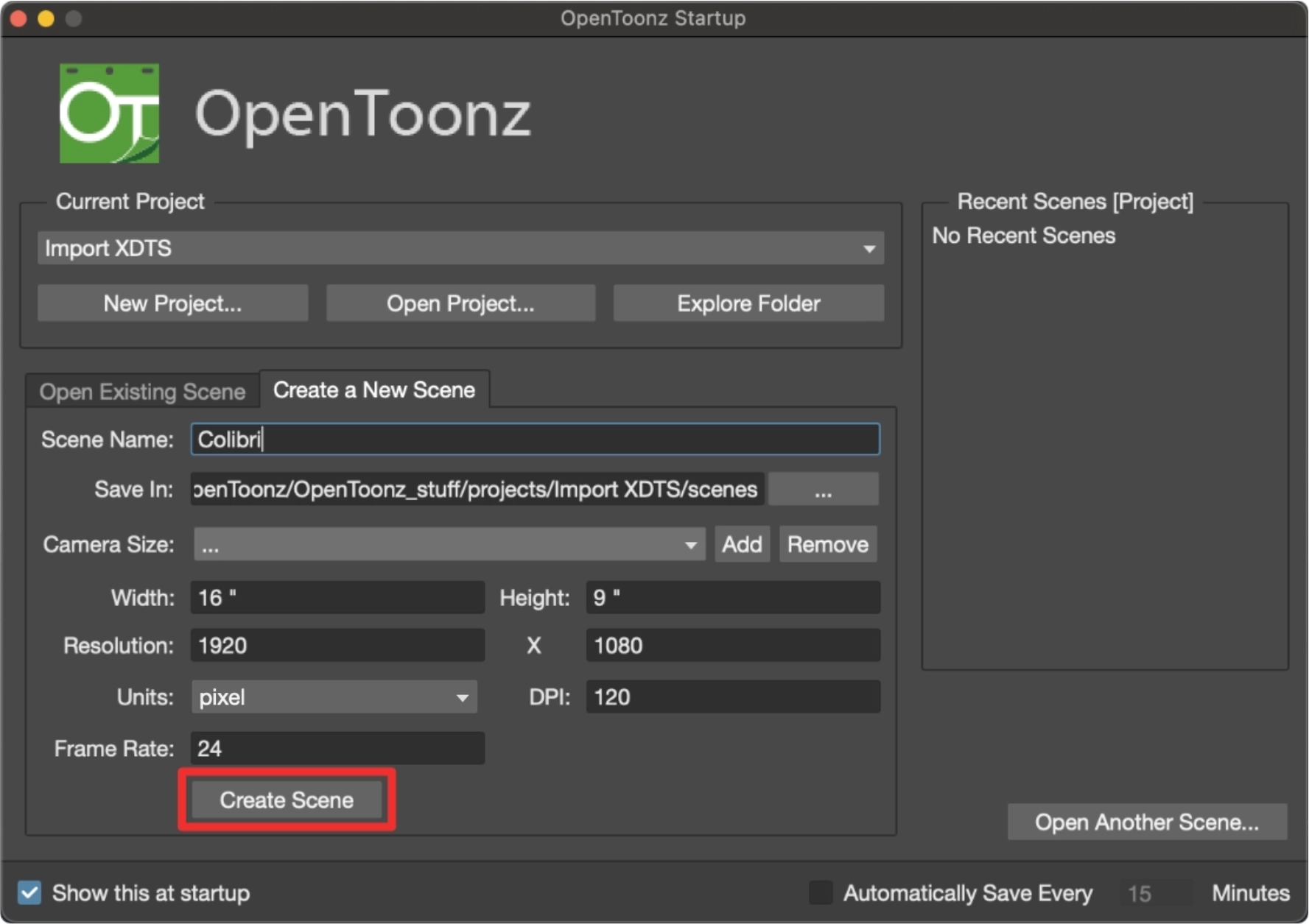Select the Create a New Scene tab
Image resolution: width=1309 pixels, height=924 pixels.
pyautogui.click(x=374, y=389)
